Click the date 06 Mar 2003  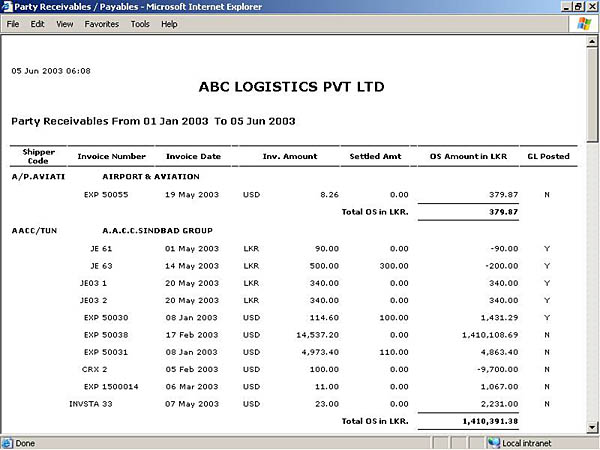[192, 386]
